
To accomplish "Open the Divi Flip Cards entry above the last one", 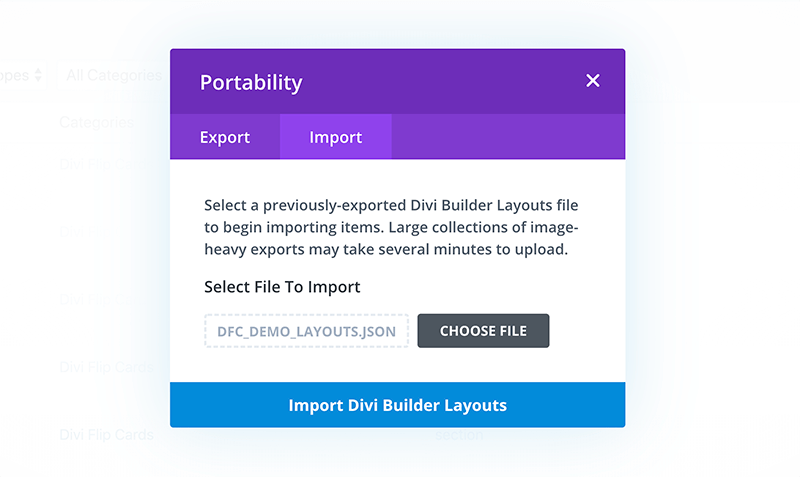I will 106,367.
